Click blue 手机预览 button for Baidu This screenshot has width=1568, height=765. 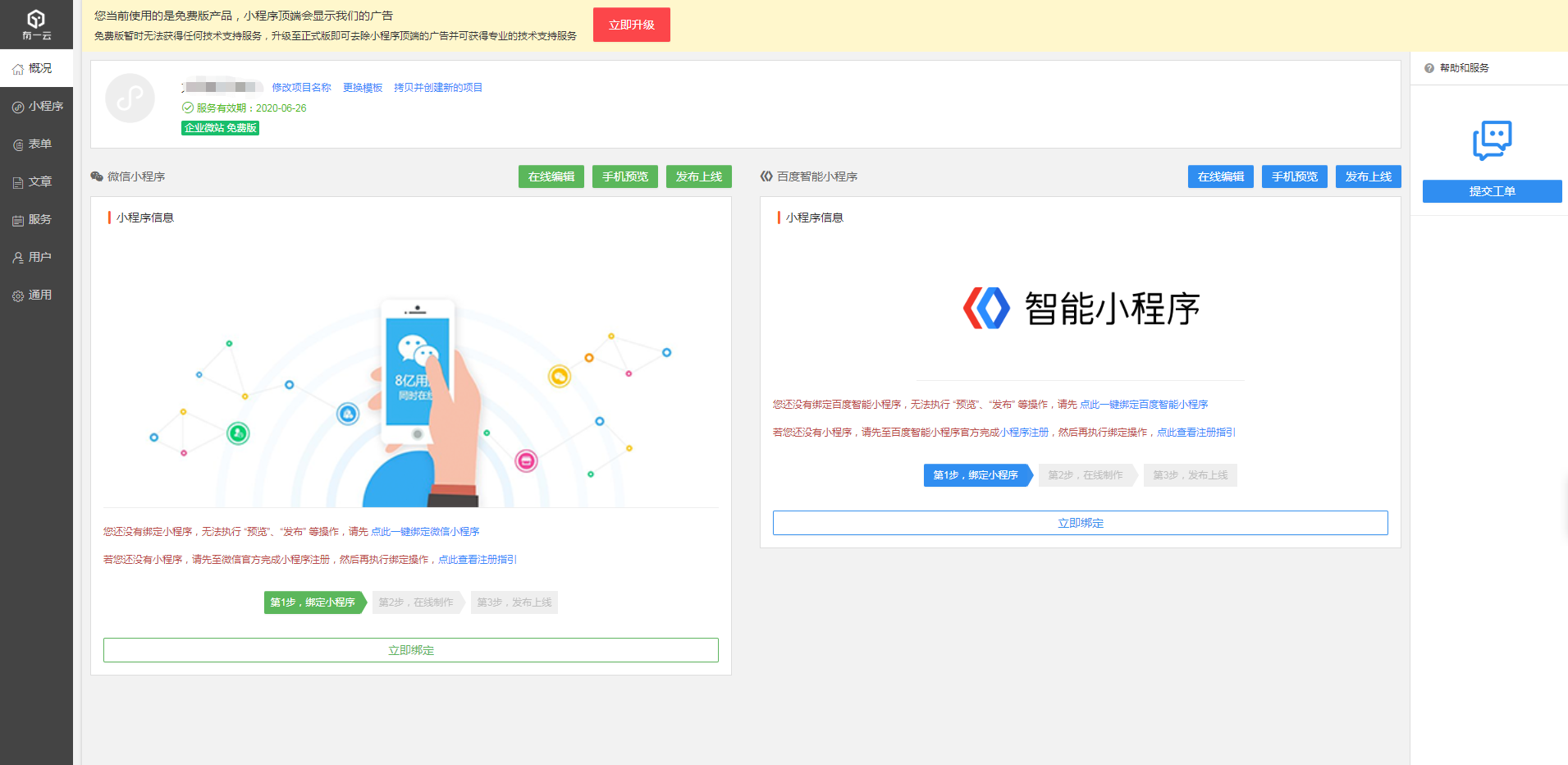[1295, 176]
